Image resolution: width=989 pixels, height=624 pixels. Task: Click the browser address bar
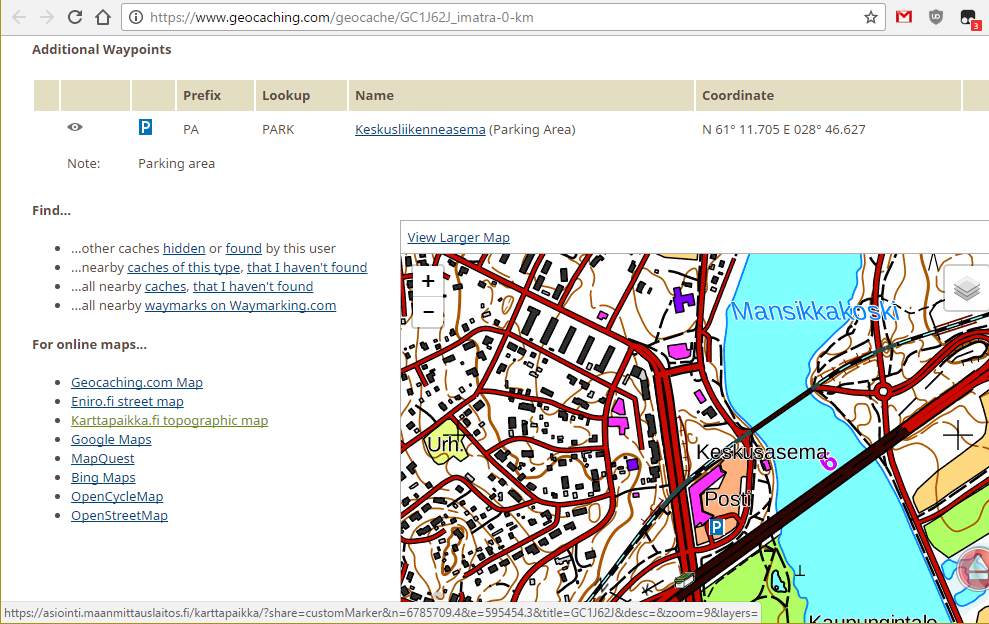click(500, 17)
